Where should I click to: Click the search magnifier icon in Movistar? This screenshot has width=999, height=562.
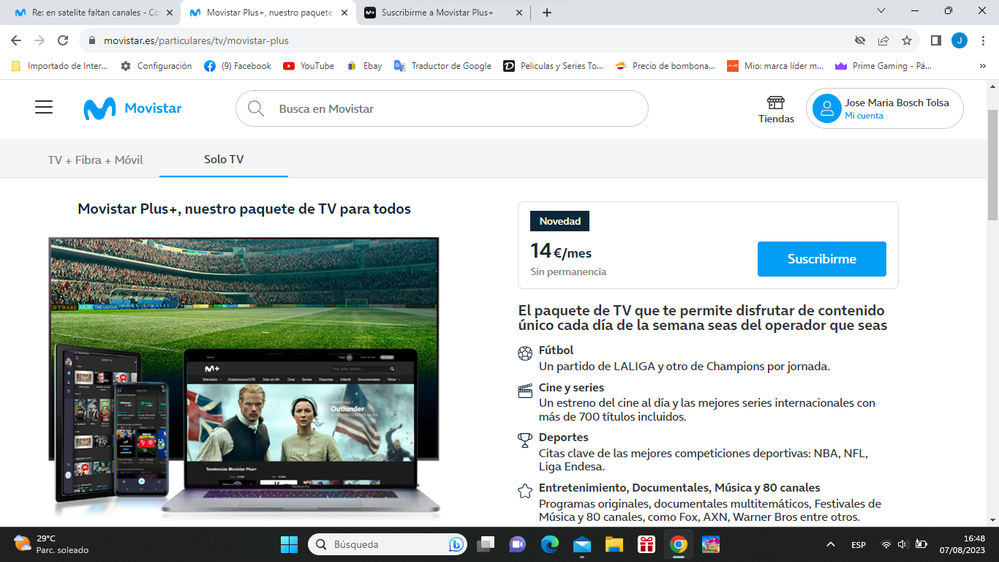(x=256, y=108)
